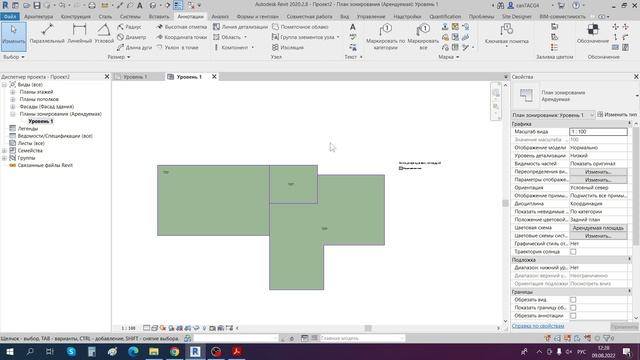Pick the Диаметр dimension tool
Screen dimensions: 640x360
pos(131,37)
